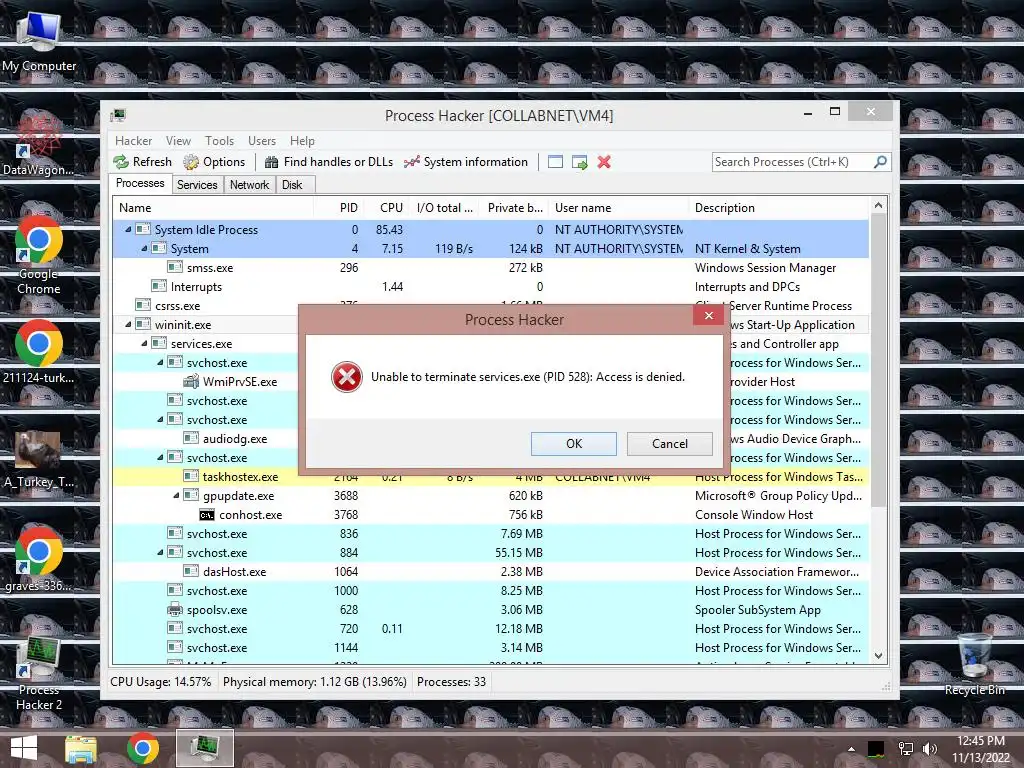The height and width of the screenshot is (768, 1024).
Task: Select the smss.exe process row
Action: (491, 268)
